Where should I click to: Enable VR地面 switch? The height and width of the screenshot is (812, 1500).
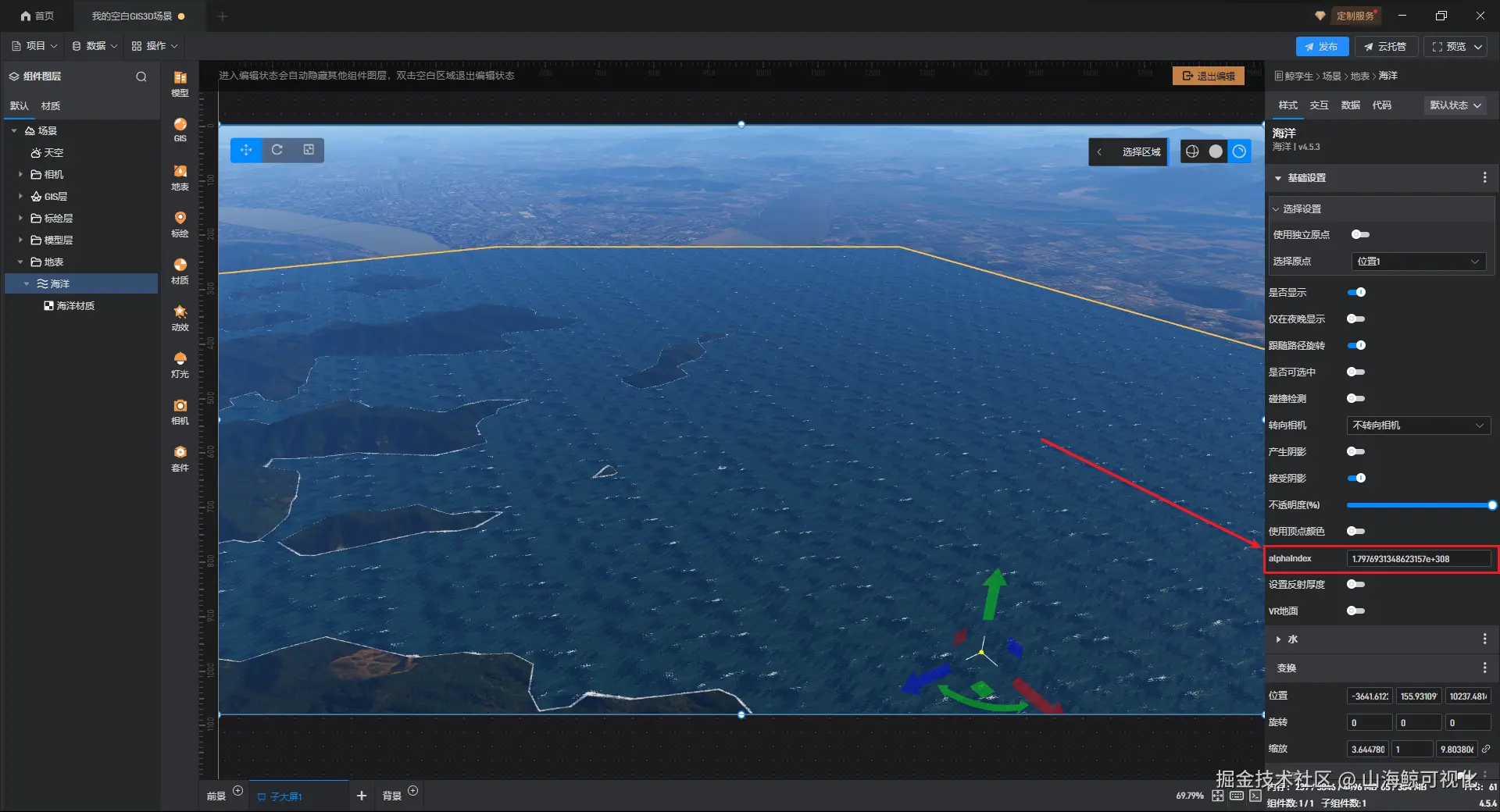1356,611
